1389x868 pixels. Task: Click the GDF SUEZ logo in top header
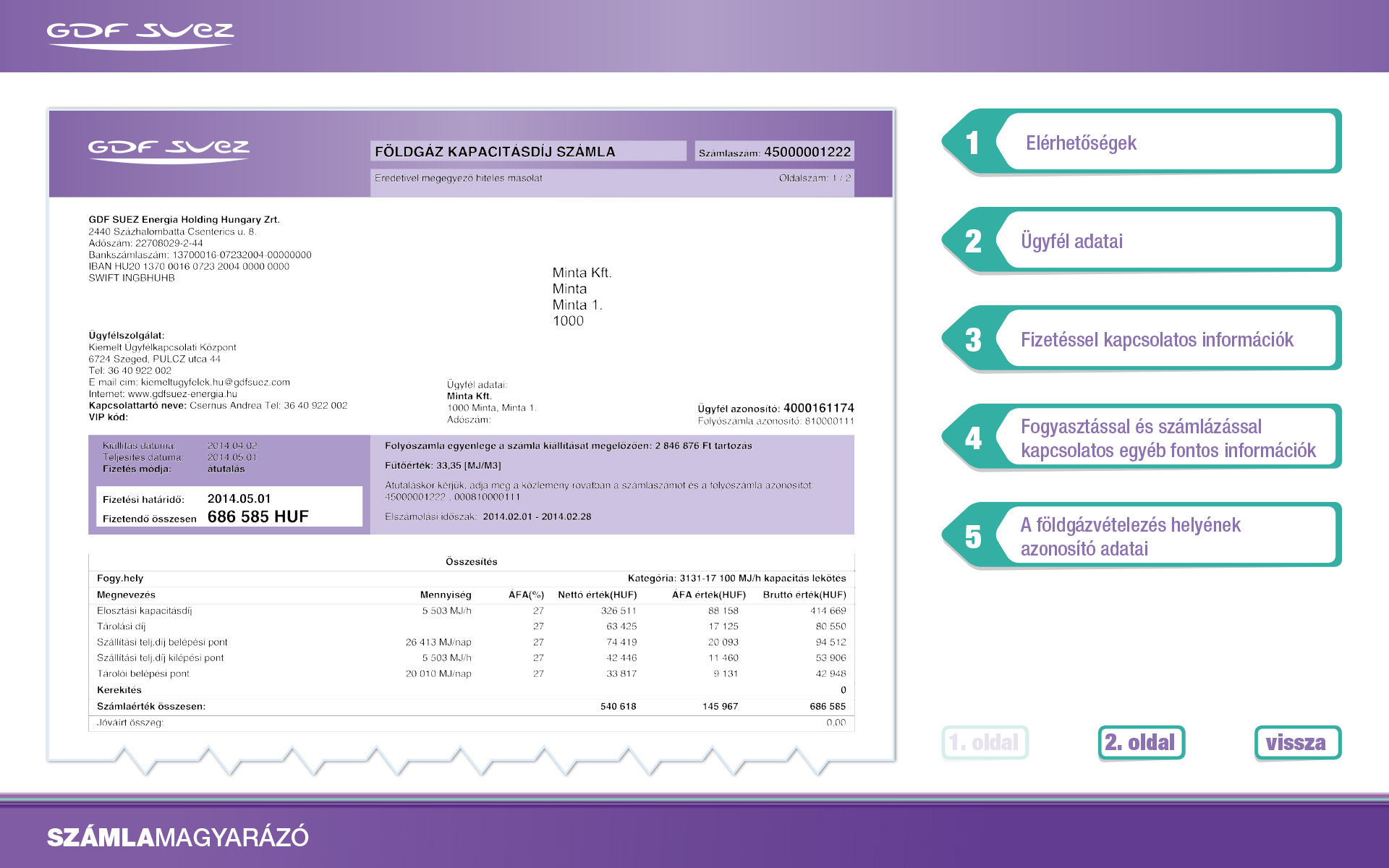point(140,35)
